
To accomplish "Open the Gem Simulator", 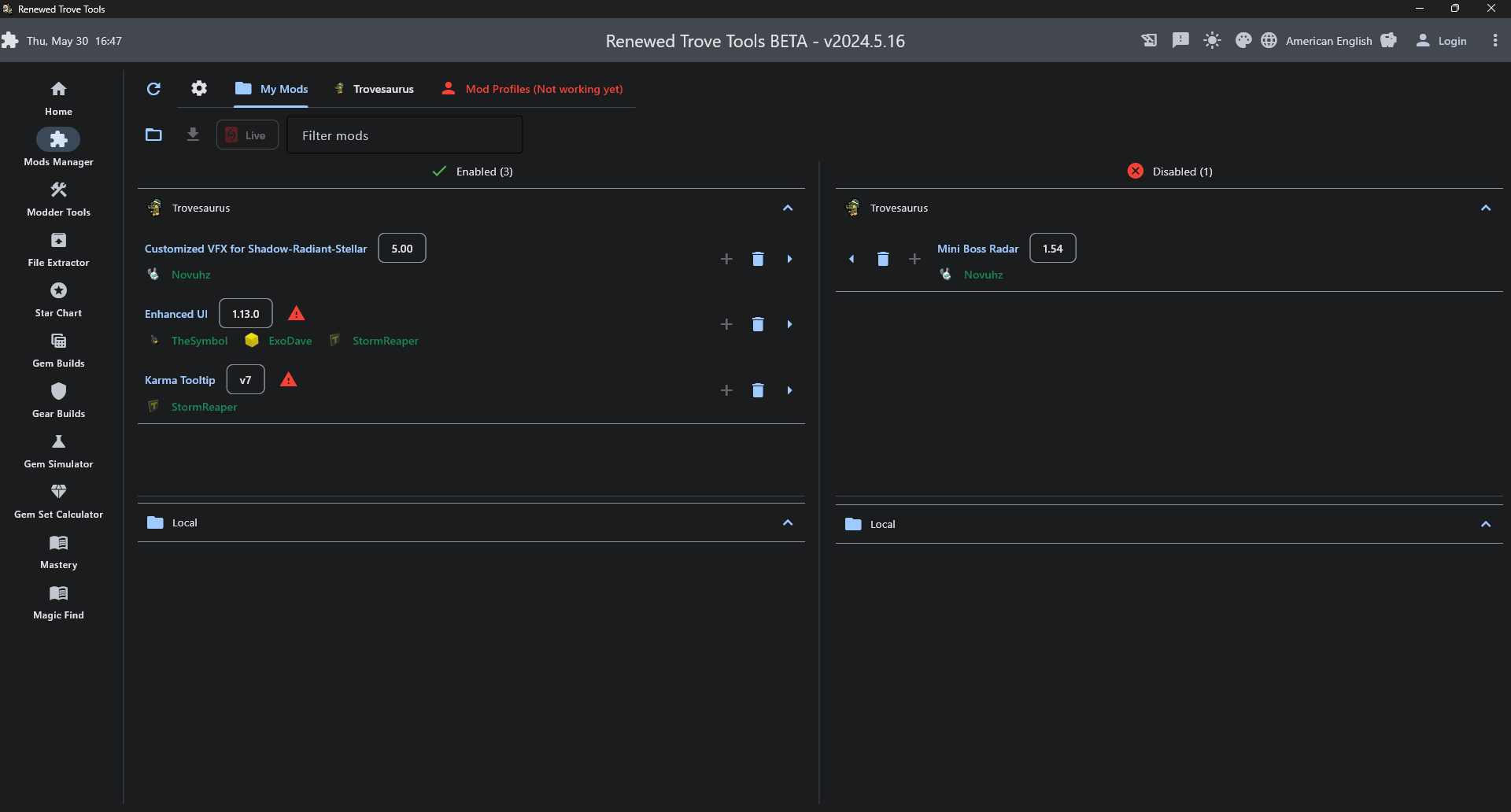I will pyautogui.click(x=58, y=451).
